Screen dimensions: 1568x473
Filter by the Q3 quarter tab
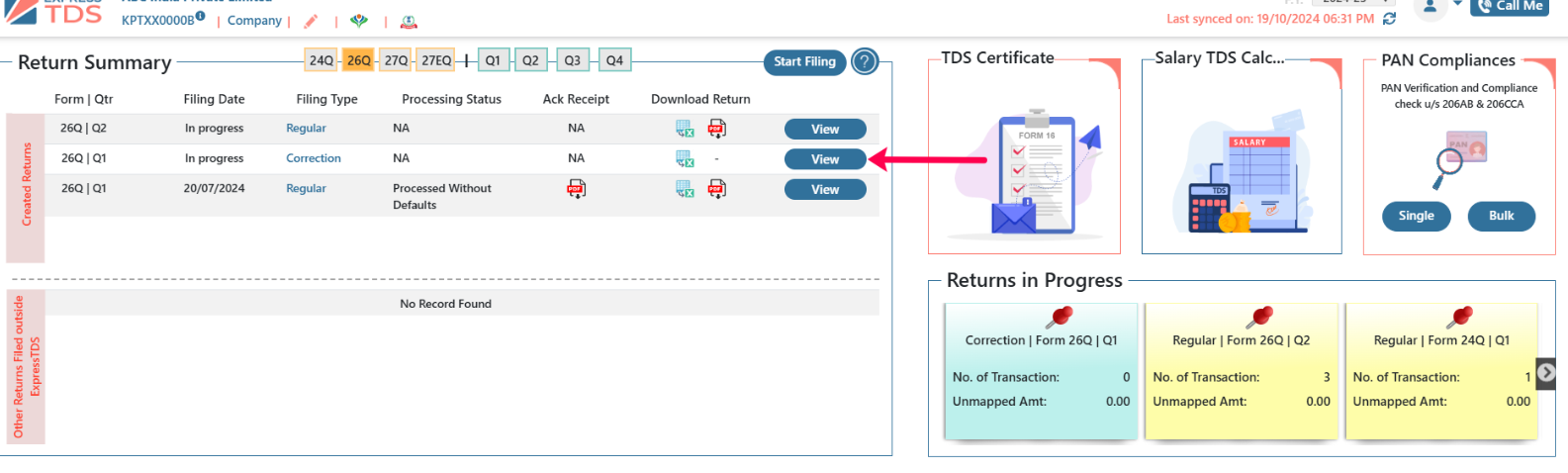pos(573,60)
